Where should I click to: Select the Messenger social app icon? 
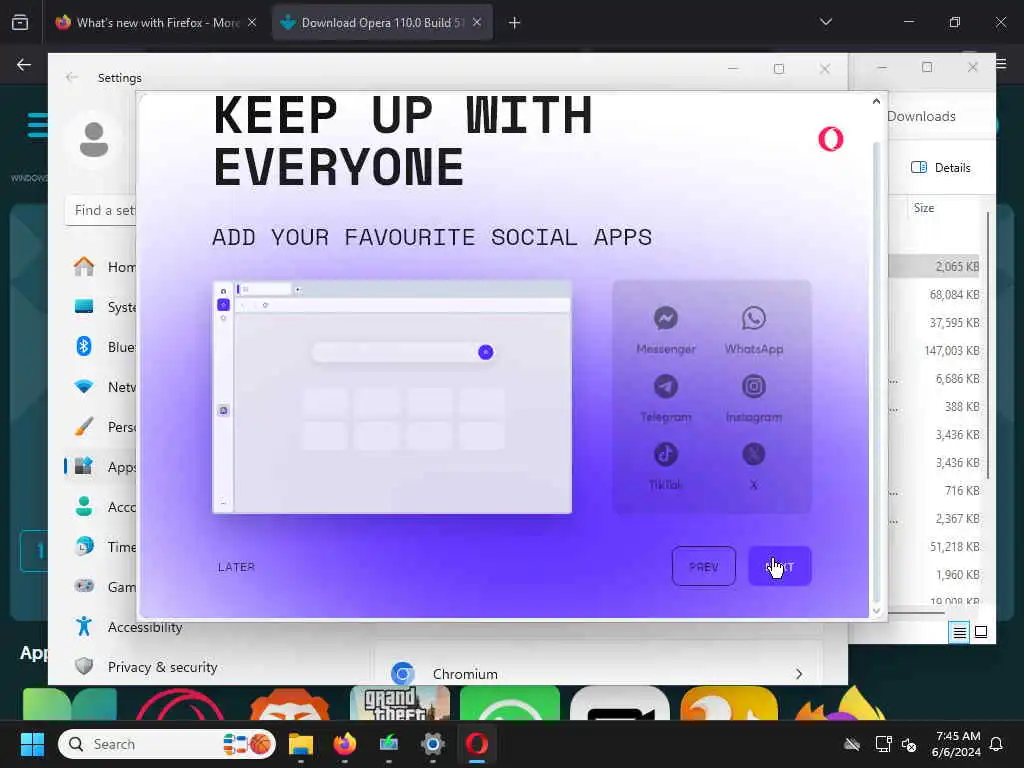click(x=665, y=318)
